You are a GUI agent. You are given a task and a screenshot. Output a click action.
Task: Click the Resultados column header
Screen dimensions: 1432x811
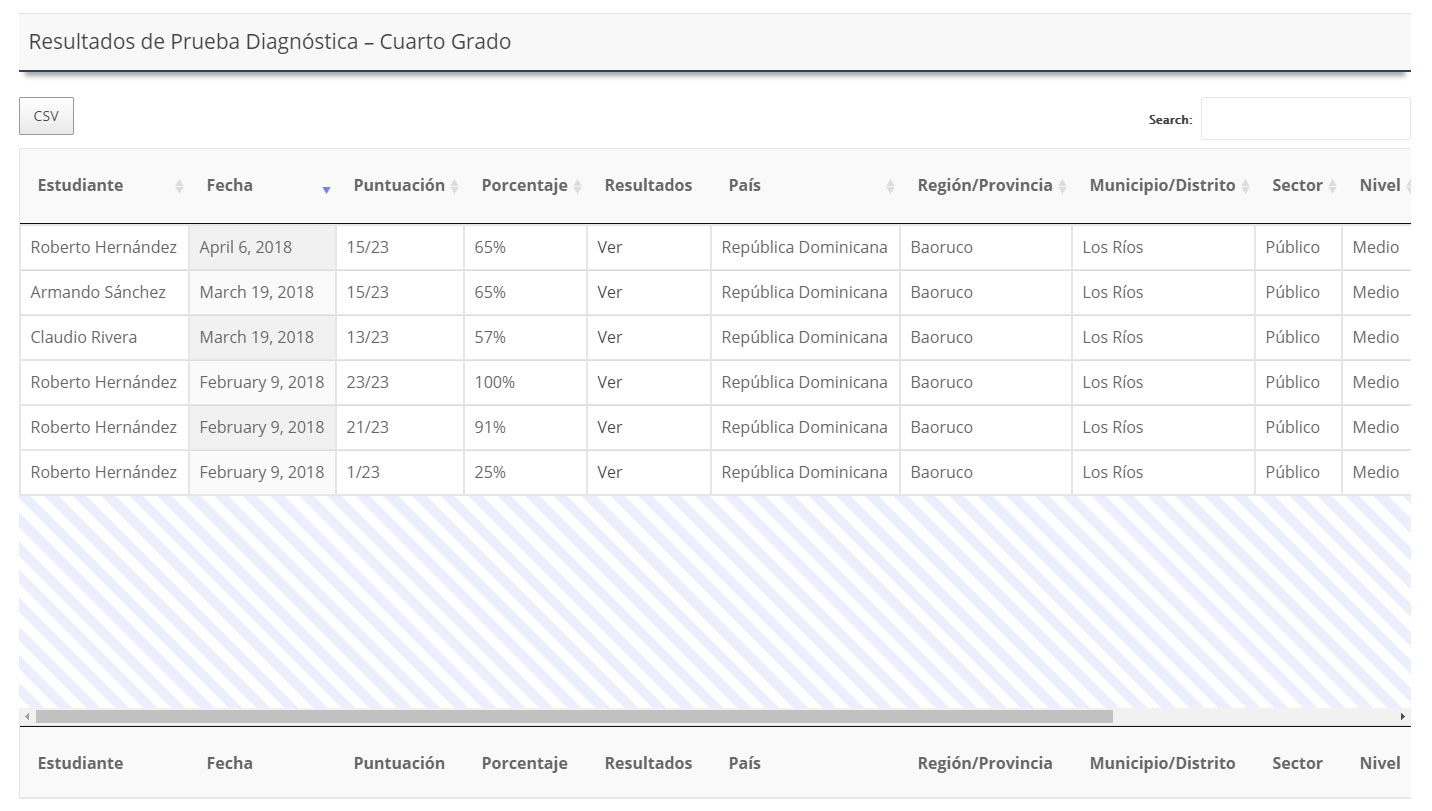click(x=648, y=185)
